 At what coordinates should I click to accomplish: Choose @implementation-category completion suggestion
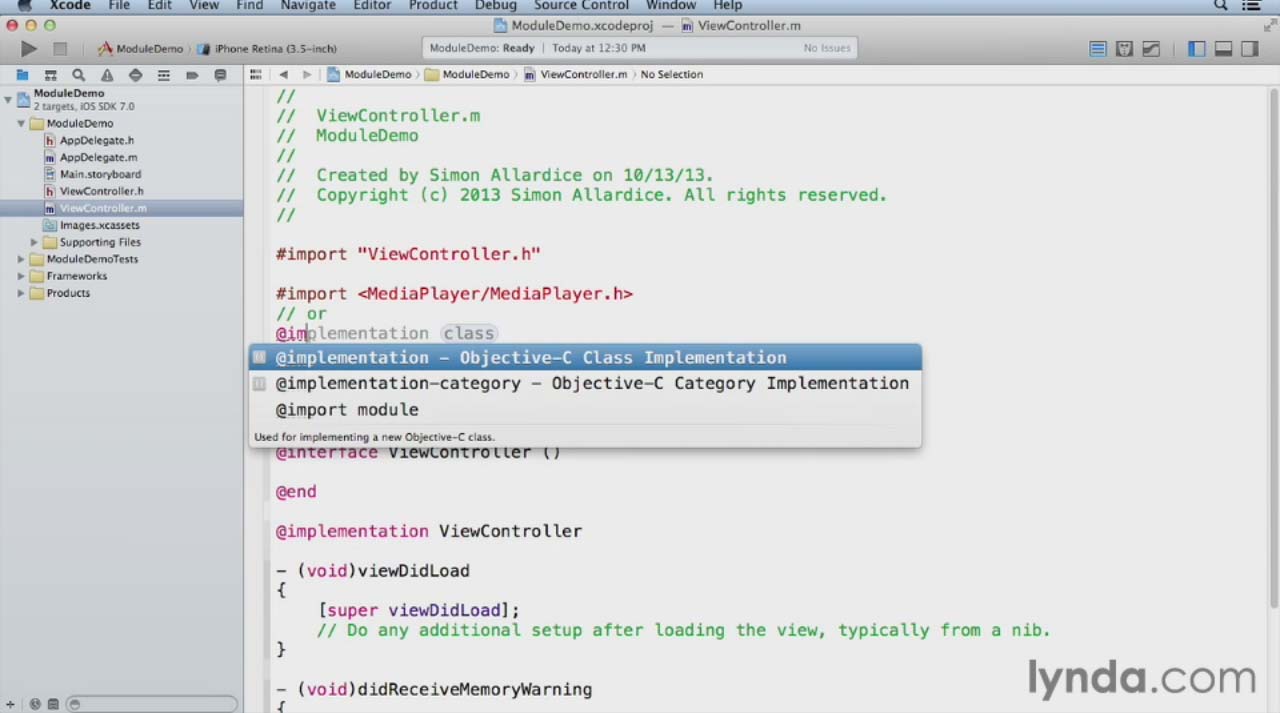585,383
